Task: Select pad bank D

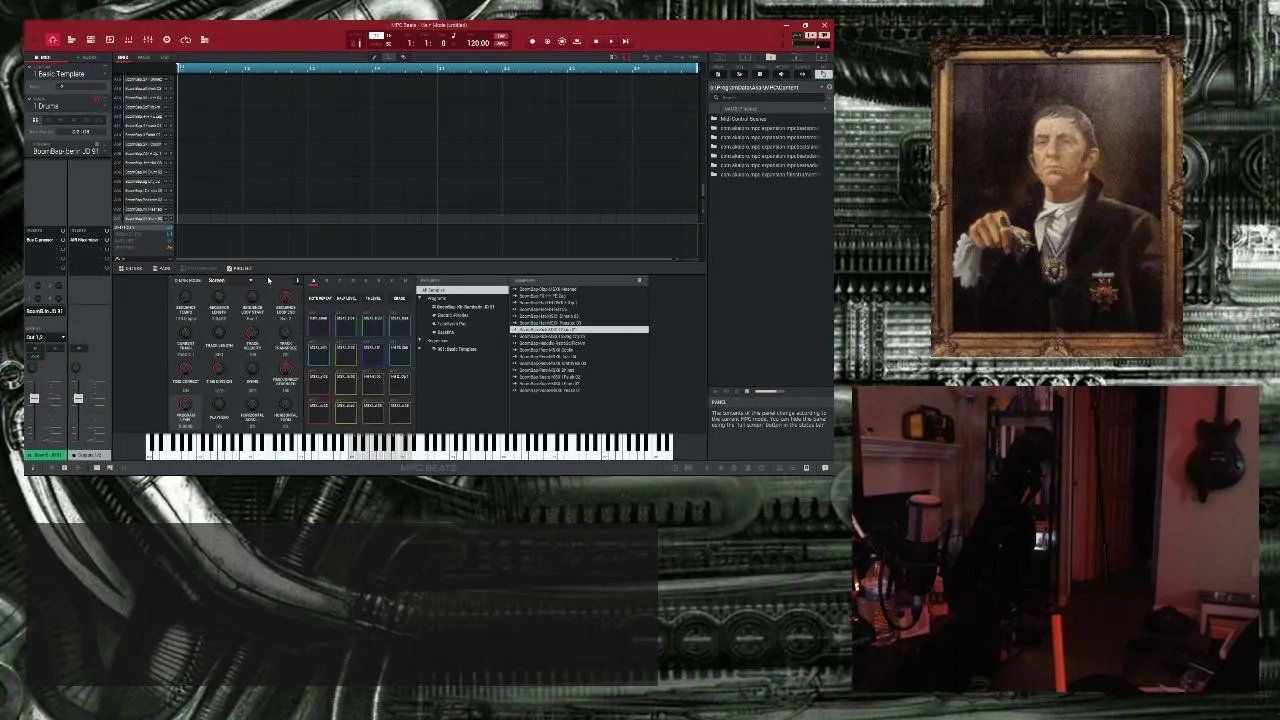Action: click(x=352, y=281)
